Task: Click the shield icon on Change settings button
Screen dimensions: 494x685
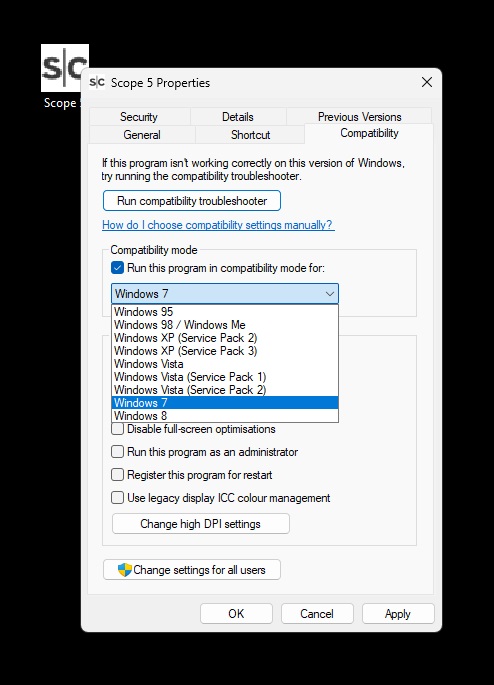Action: (124, 570)
